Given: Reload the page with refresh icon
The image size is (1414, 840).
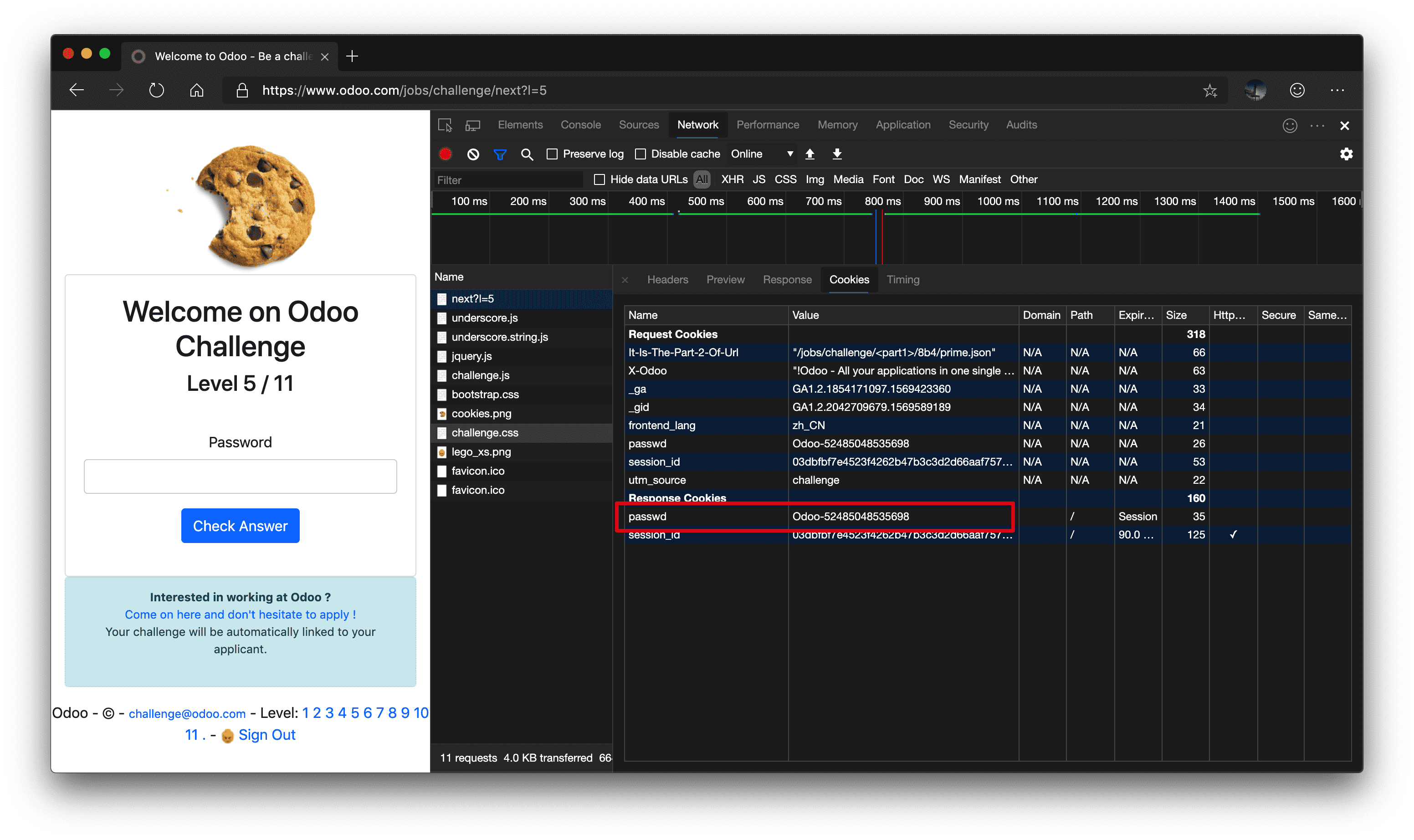Looking at the screenshot, I should (x=156, y=90).
